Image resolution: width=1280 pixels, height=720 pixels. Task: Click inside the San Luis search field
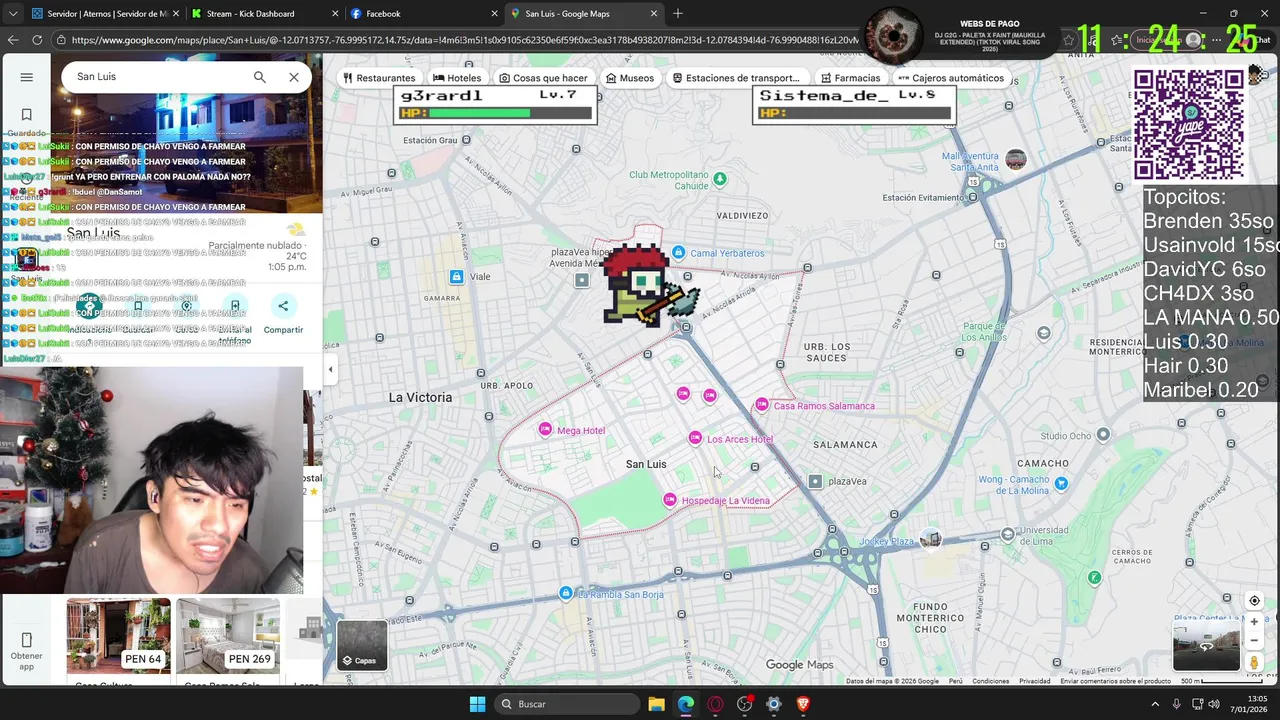[158, 77]
